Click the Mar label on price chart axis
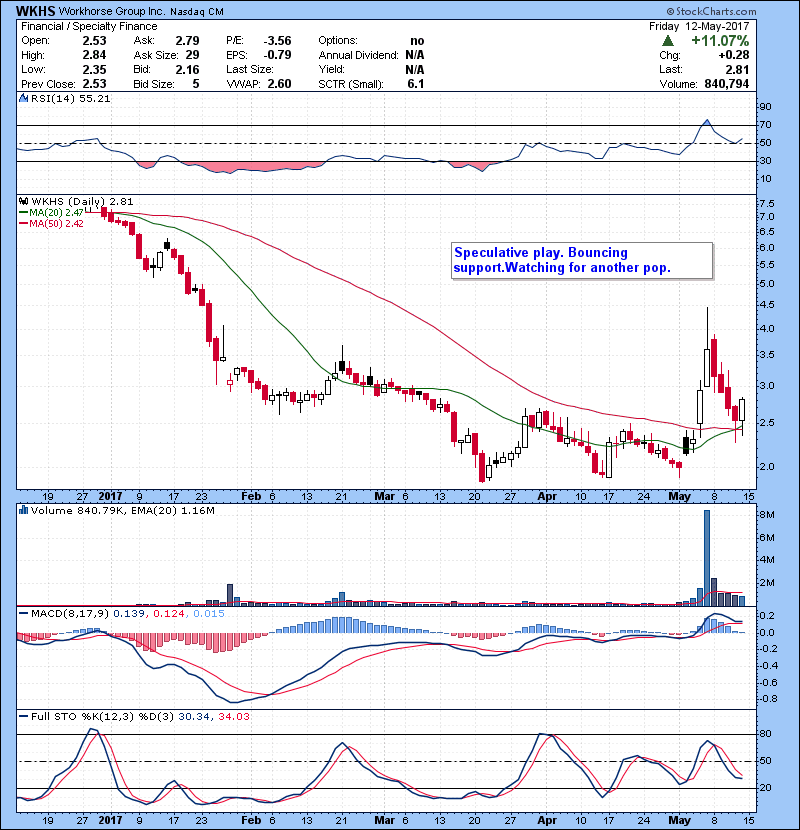Viewport: 800px width, 830px height. point(384,497)
